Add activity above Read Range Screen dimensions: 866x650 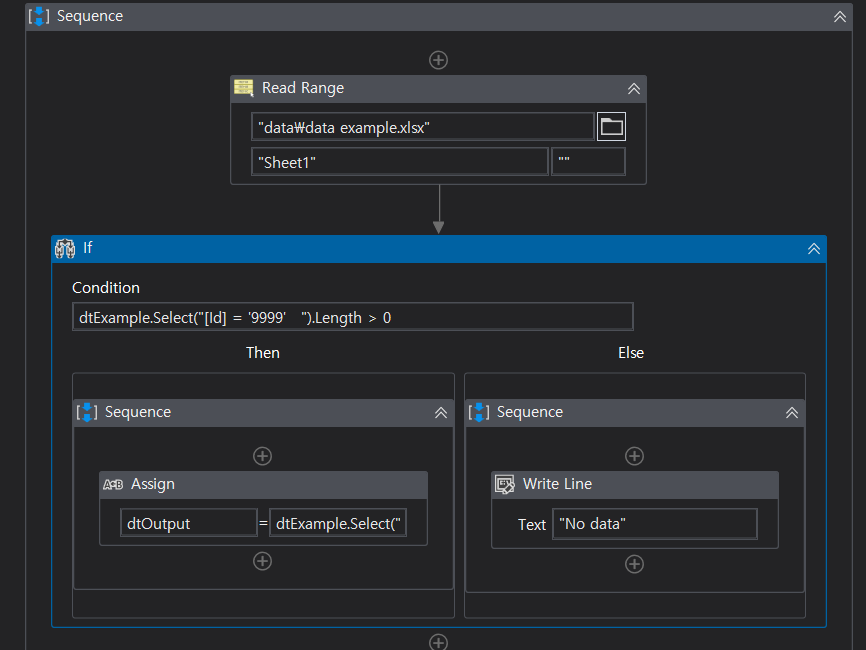pyautogui.click(x=439, y=60)
